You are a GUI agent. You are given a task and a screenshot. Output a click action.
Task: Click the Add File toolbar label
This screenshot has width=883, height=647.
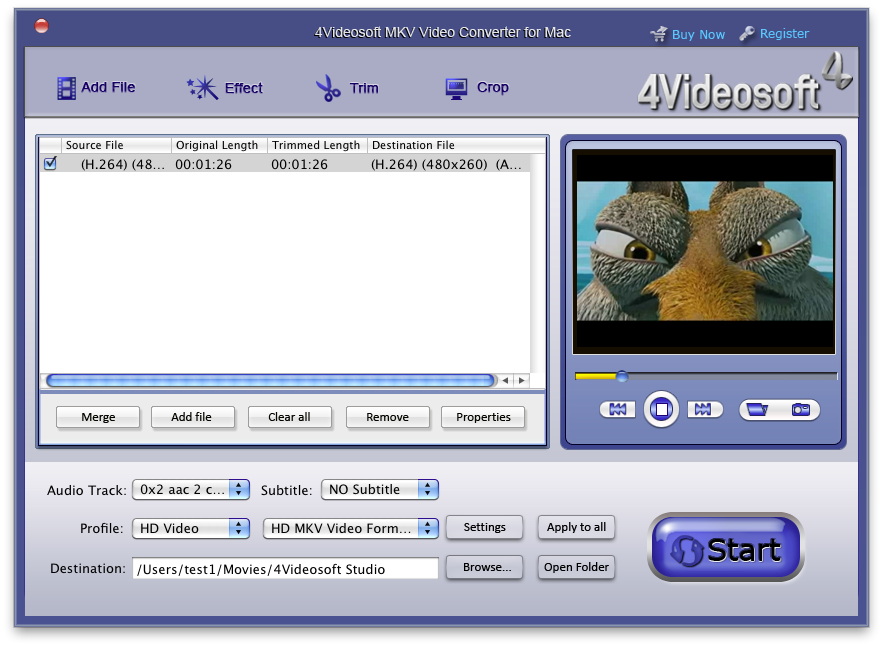108,87
